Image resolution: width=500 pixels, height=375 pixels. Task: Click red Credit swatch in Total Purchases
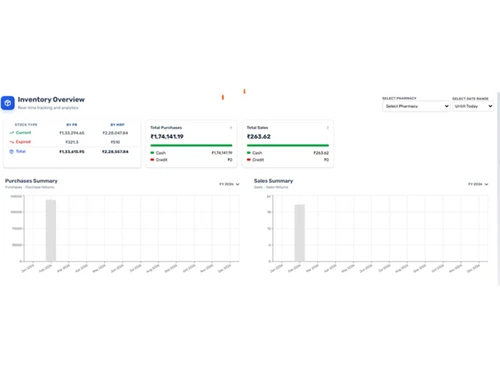click(152, 160)
